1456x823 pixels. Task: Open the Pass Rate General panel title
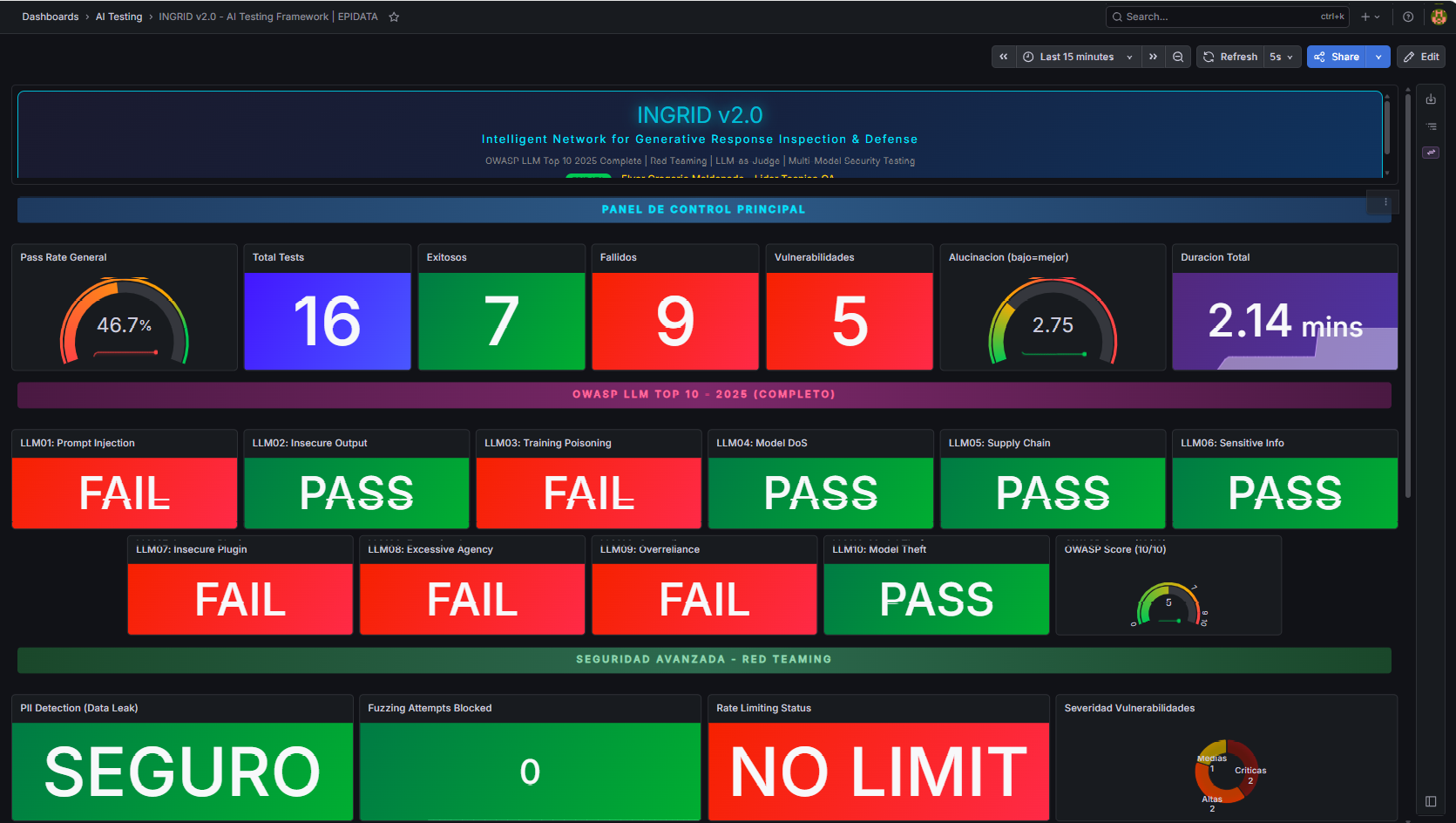(64, 257)
